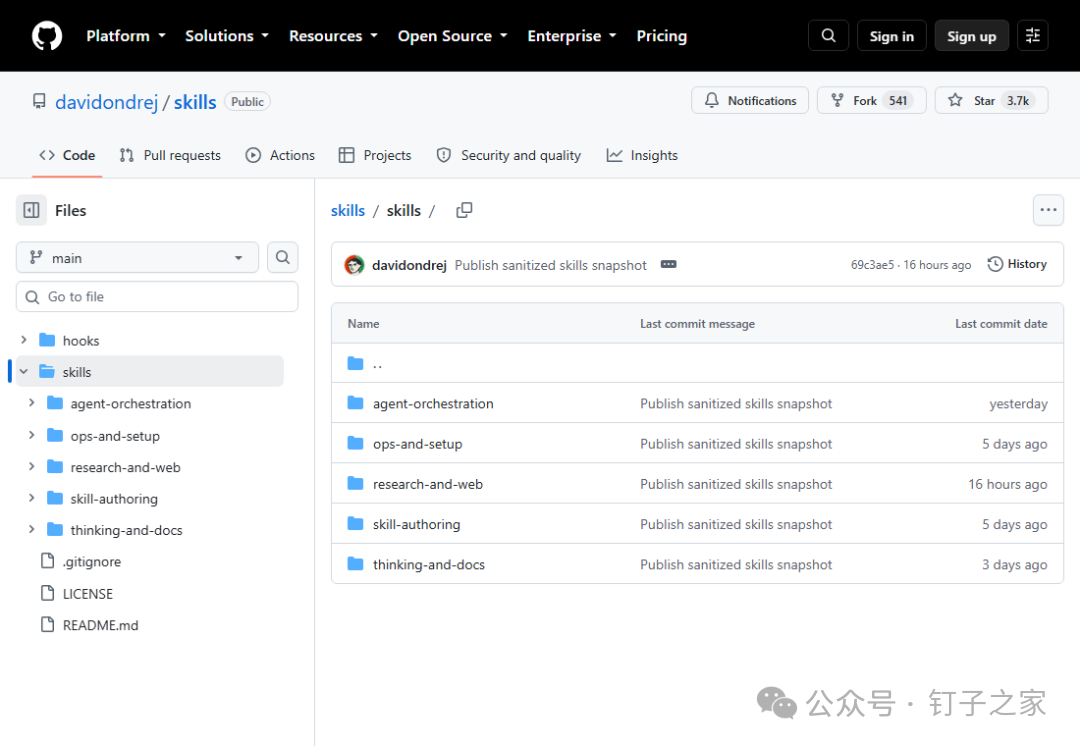Switch to the Pull requests tab
Image resolution: width=1080 pixels, height=746 pixels.
170,155
